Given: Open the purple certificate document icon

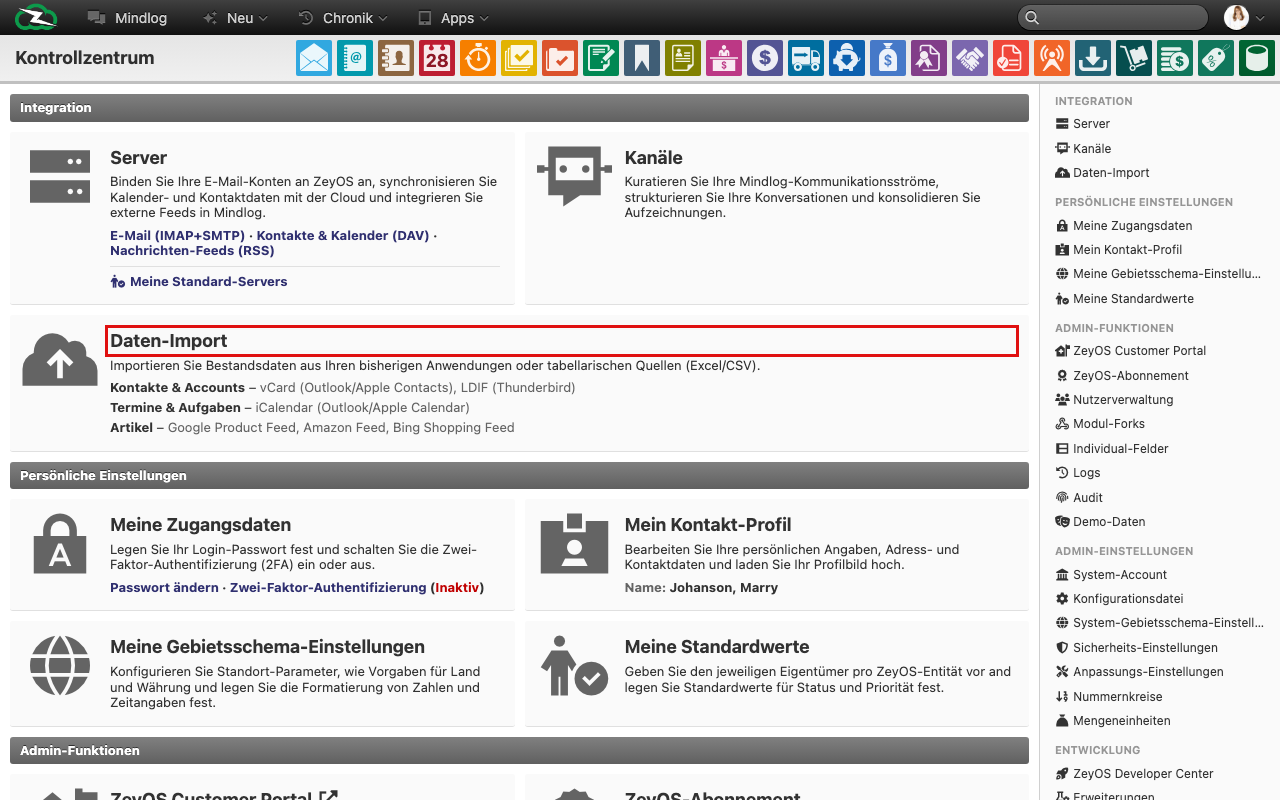Looking at the screenshot, I should pyautogui.click(x=929, y=58).
